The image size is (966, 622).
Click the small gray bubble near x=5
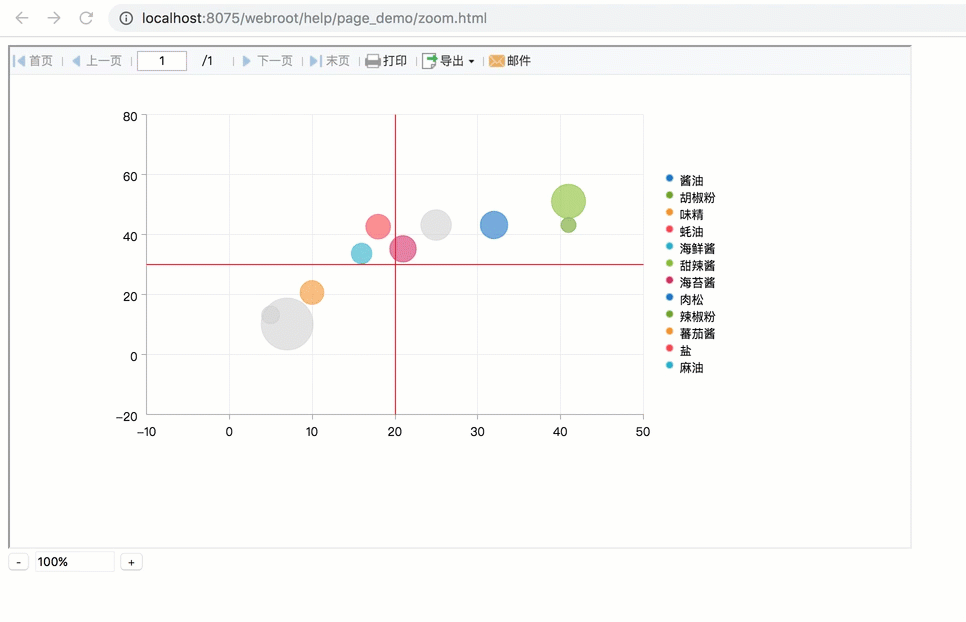(269, 313)
